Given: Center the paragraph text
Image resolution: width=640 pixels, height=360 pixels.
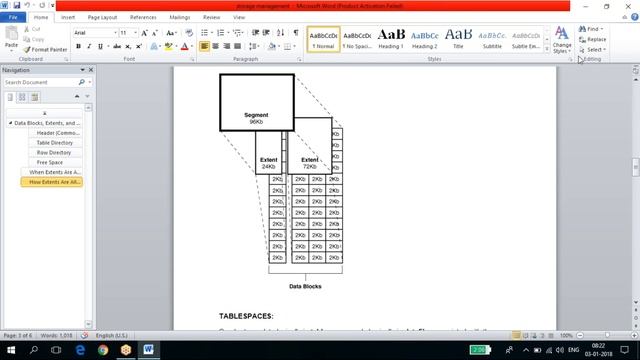Looking at the screenshot, I should click(216, 47).
